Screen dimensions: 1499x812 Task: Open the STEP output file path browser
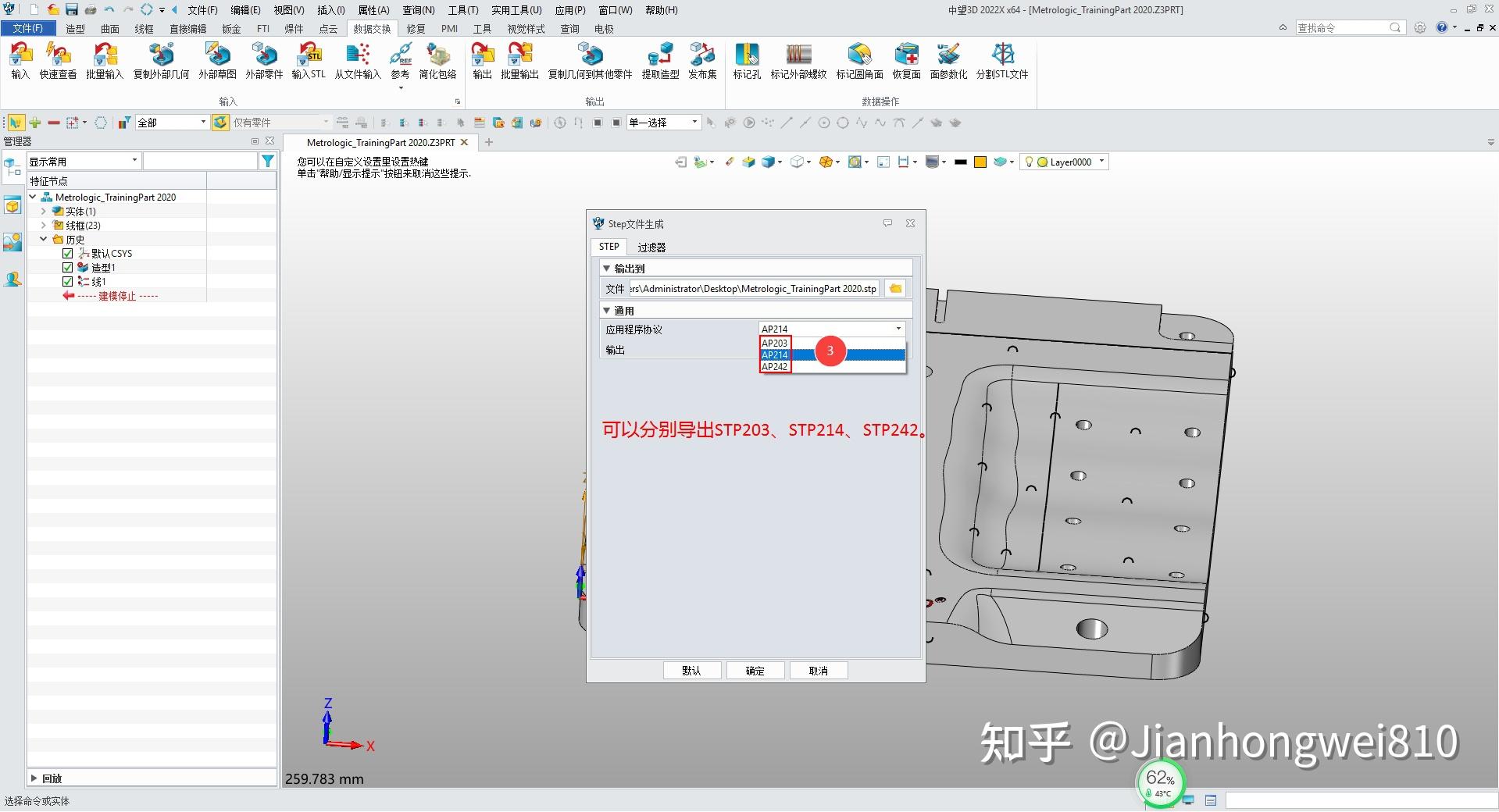(894, 288)
